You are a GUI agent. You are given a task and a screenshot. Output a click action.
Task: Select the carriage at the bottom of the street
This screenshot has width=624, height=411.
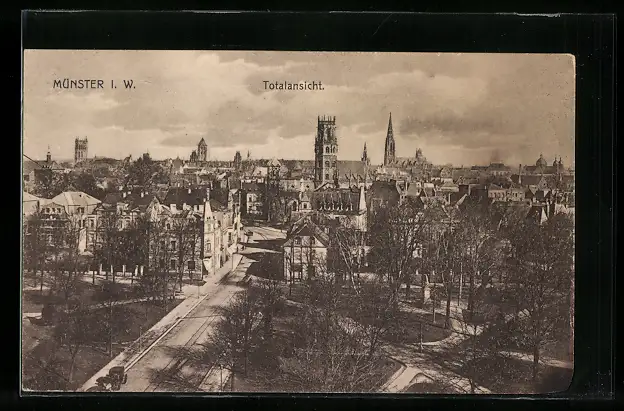tap(113, 378)
